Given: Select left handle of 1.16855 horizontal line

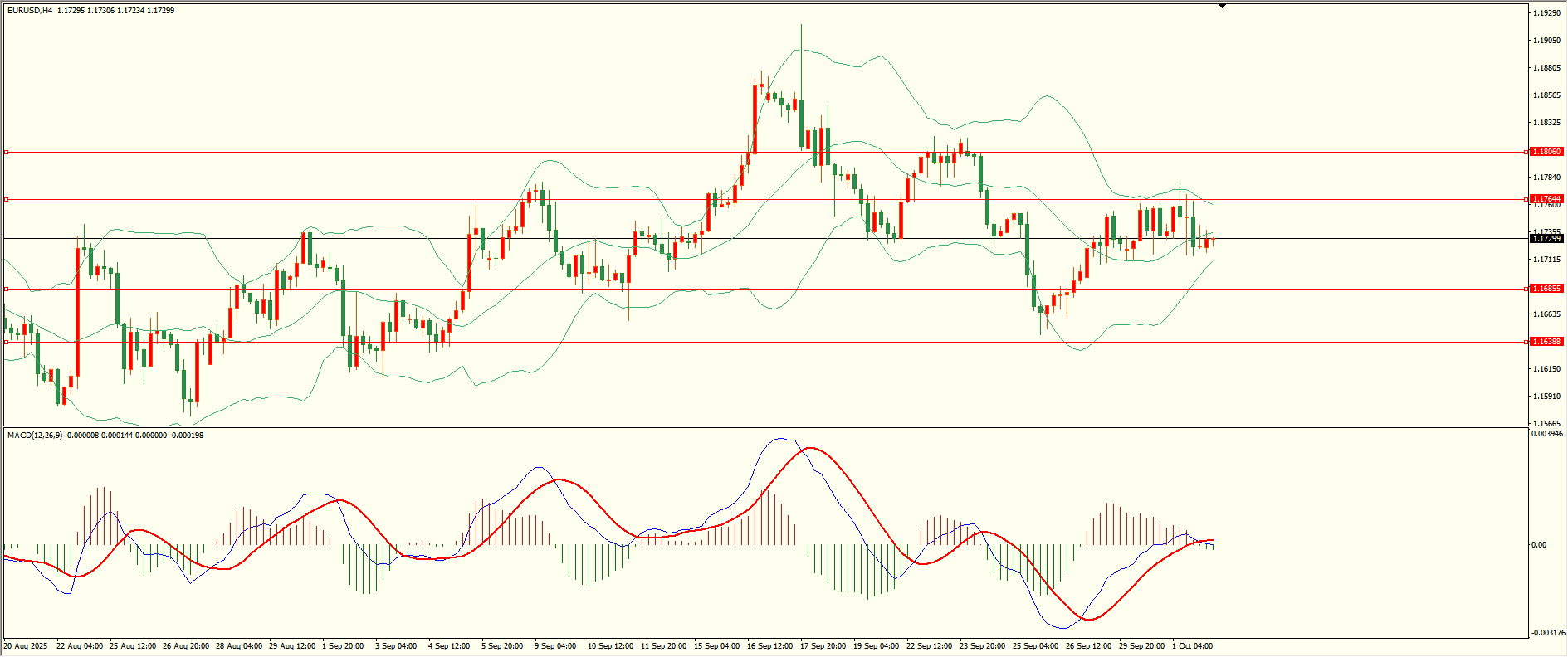Looking at the screenshot, I should 6,289.
